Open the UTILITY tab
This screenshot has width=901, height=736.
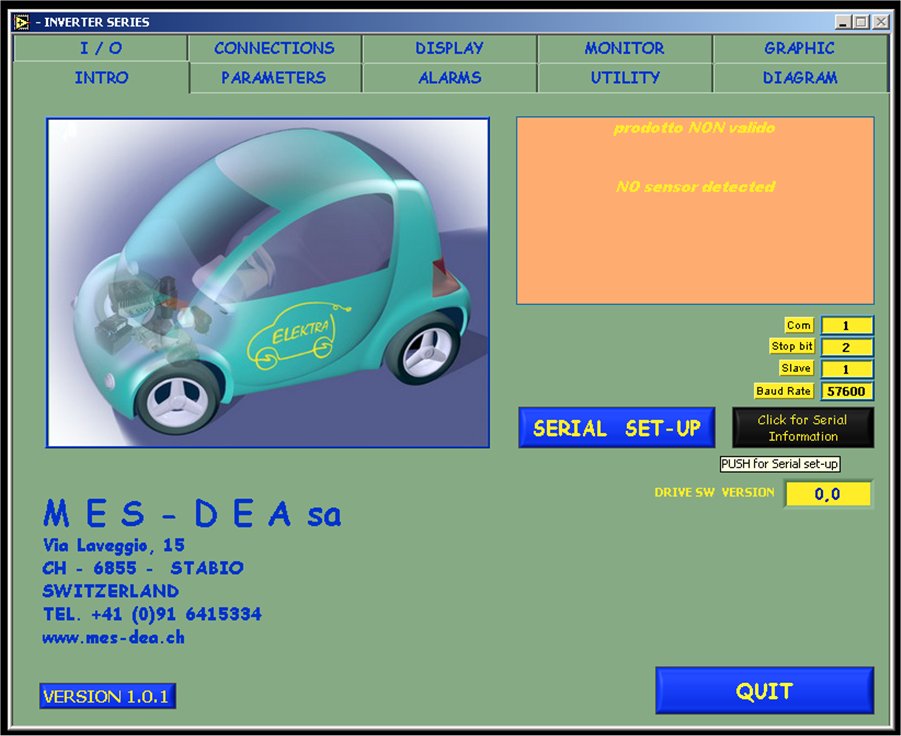(x=625, y=78)
